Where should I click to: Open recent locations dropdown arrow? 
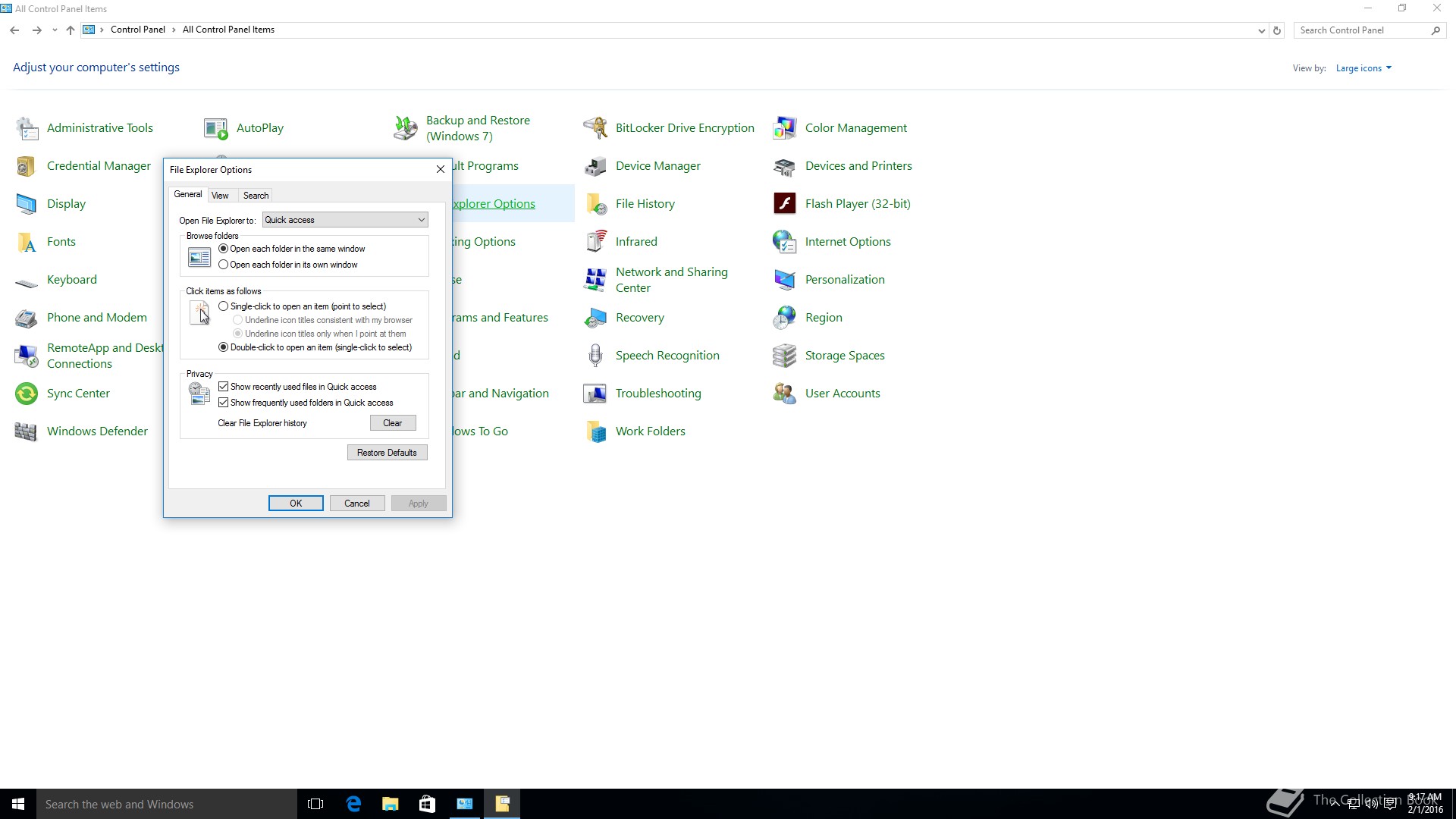(55, 30)
